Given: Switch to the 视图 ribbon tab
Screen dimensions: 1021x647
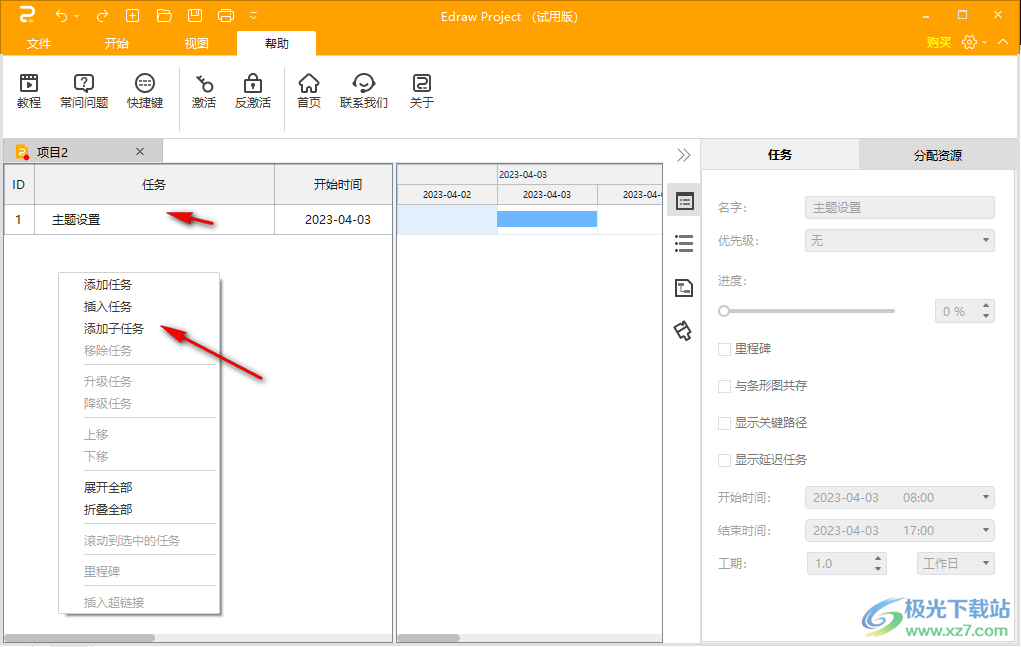Looking at the screenshot, I should (196, 44).
